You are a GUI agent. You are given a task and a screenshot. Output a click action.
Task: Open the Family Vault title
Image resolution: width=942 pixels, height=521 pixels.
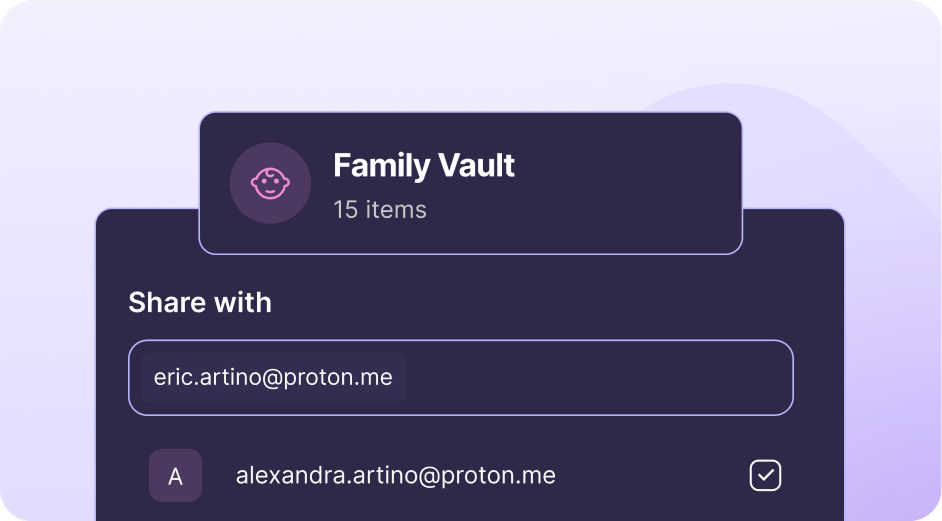pos(423,165)
